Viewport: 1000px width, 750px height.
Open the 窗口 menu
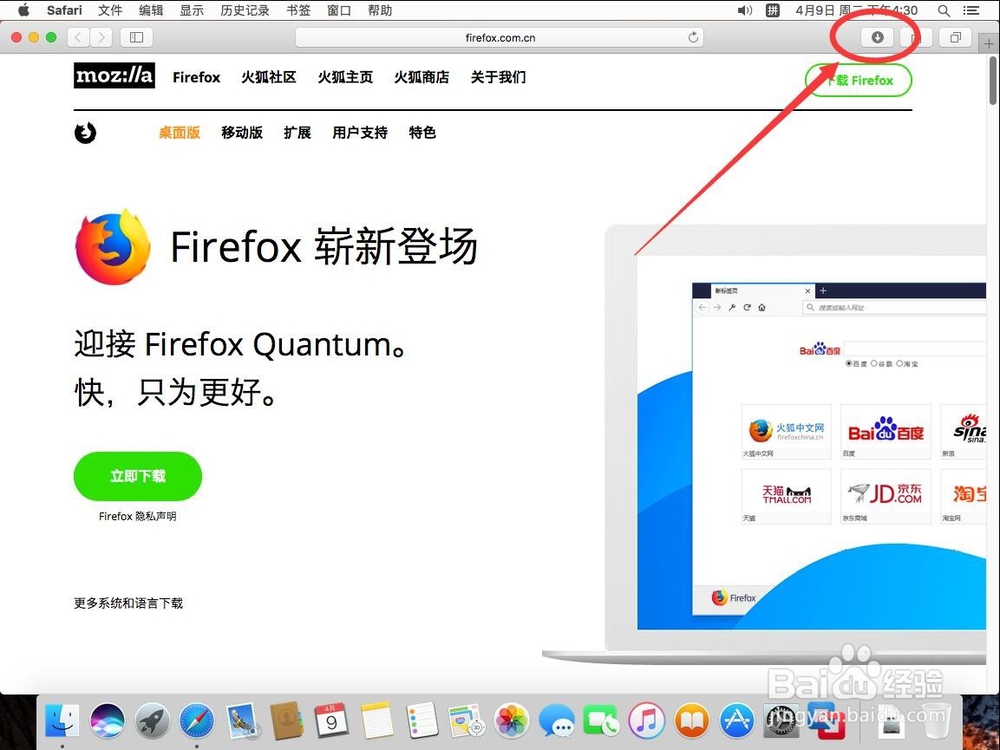339,10
